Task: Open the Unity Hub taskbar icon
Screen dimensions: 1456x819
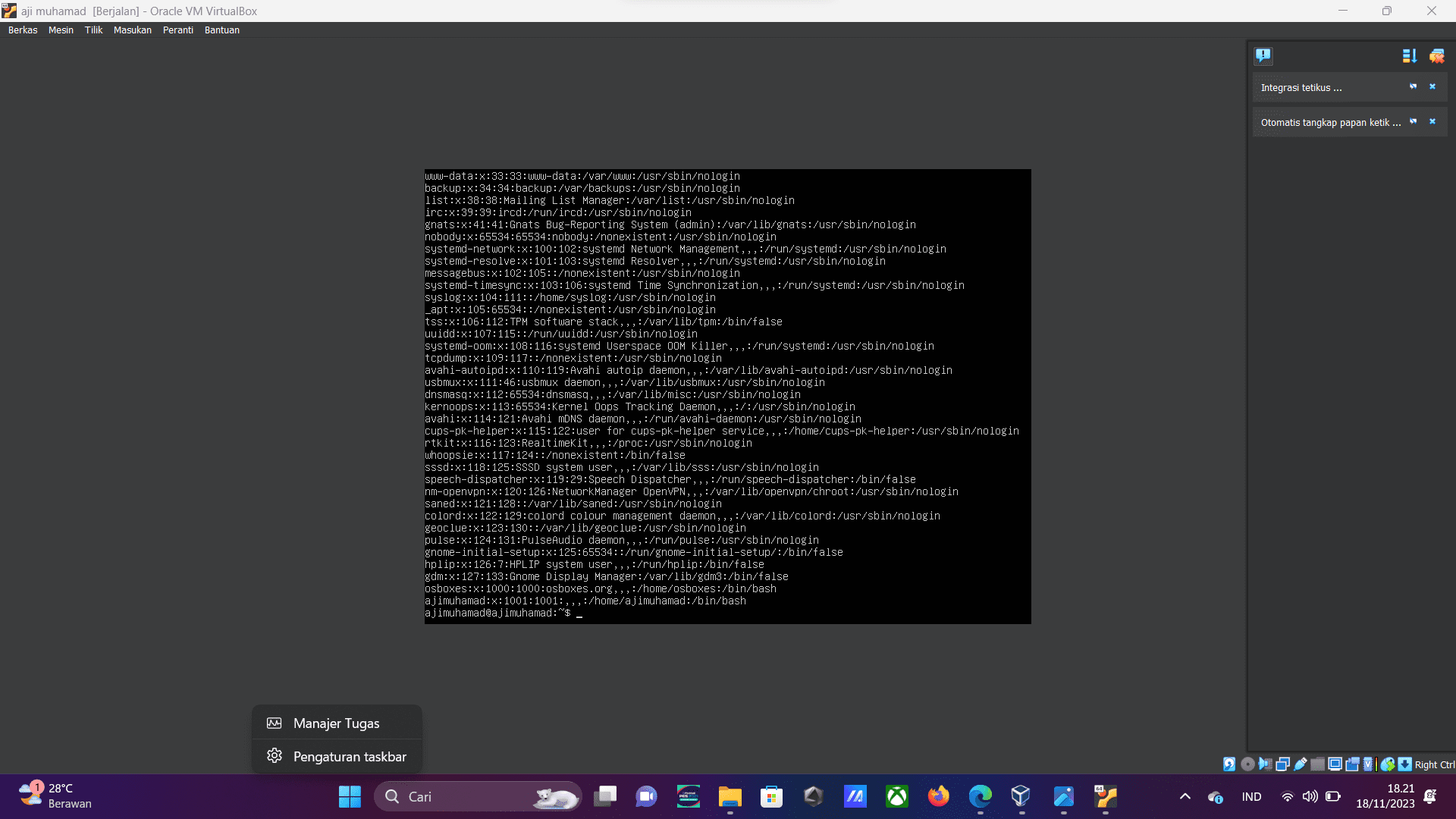Action: click(x=814, y=796)
